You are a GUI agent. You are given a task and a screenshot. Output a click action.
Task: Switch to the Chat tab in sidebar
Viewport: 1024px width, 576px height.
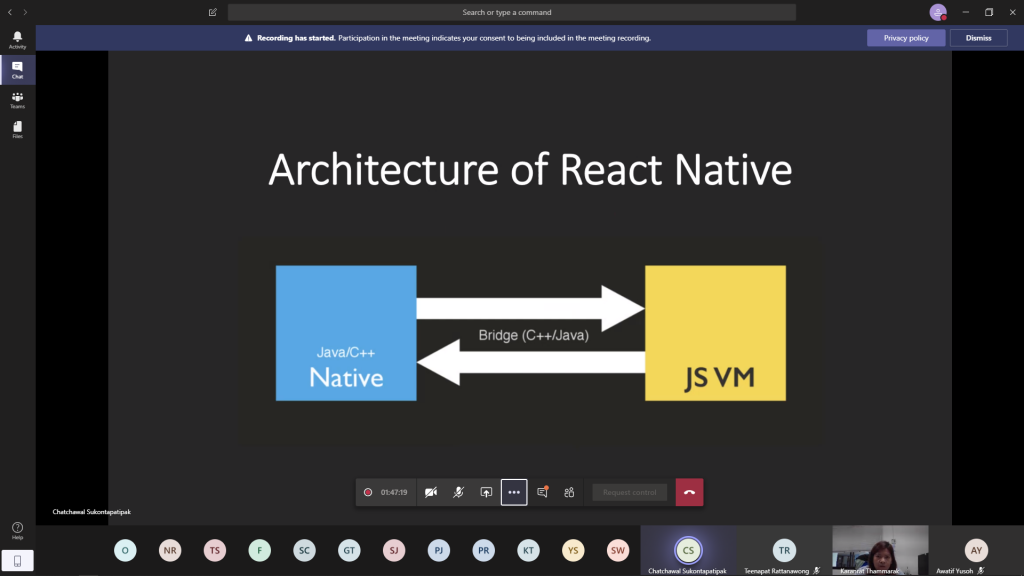[17, 70]
